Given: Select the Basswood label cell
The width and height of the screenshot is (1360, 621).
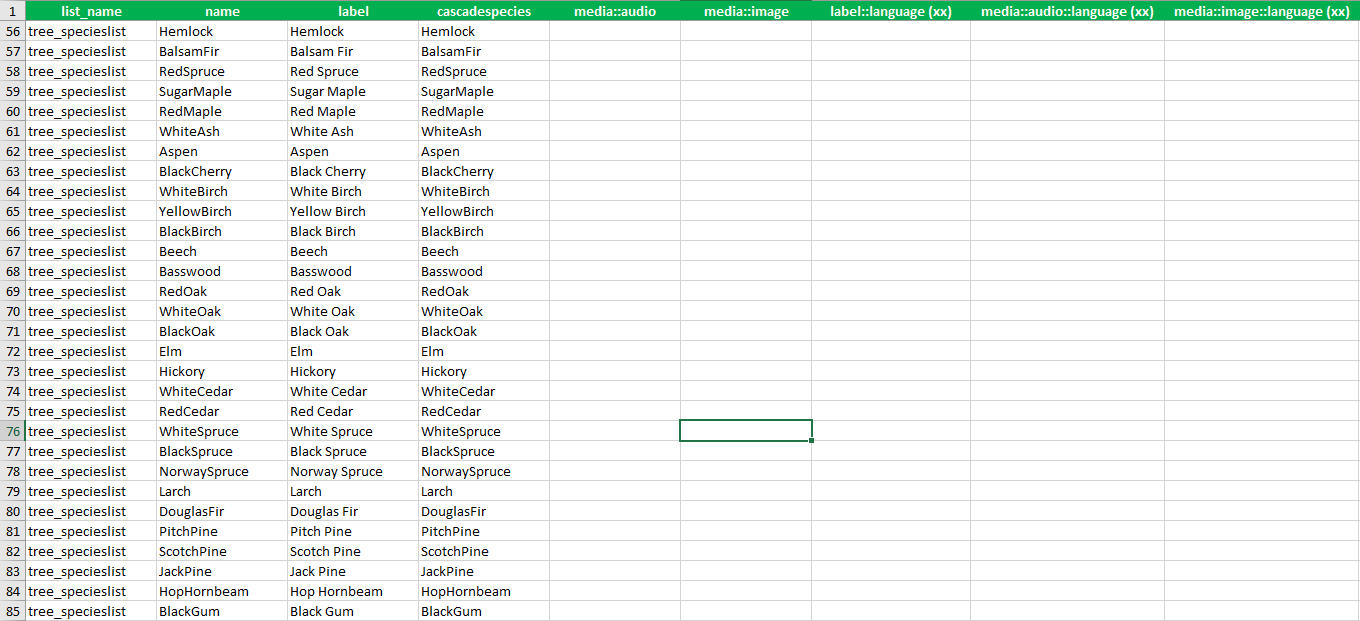Looking at the screenshot, I should (x=353, y=271).
